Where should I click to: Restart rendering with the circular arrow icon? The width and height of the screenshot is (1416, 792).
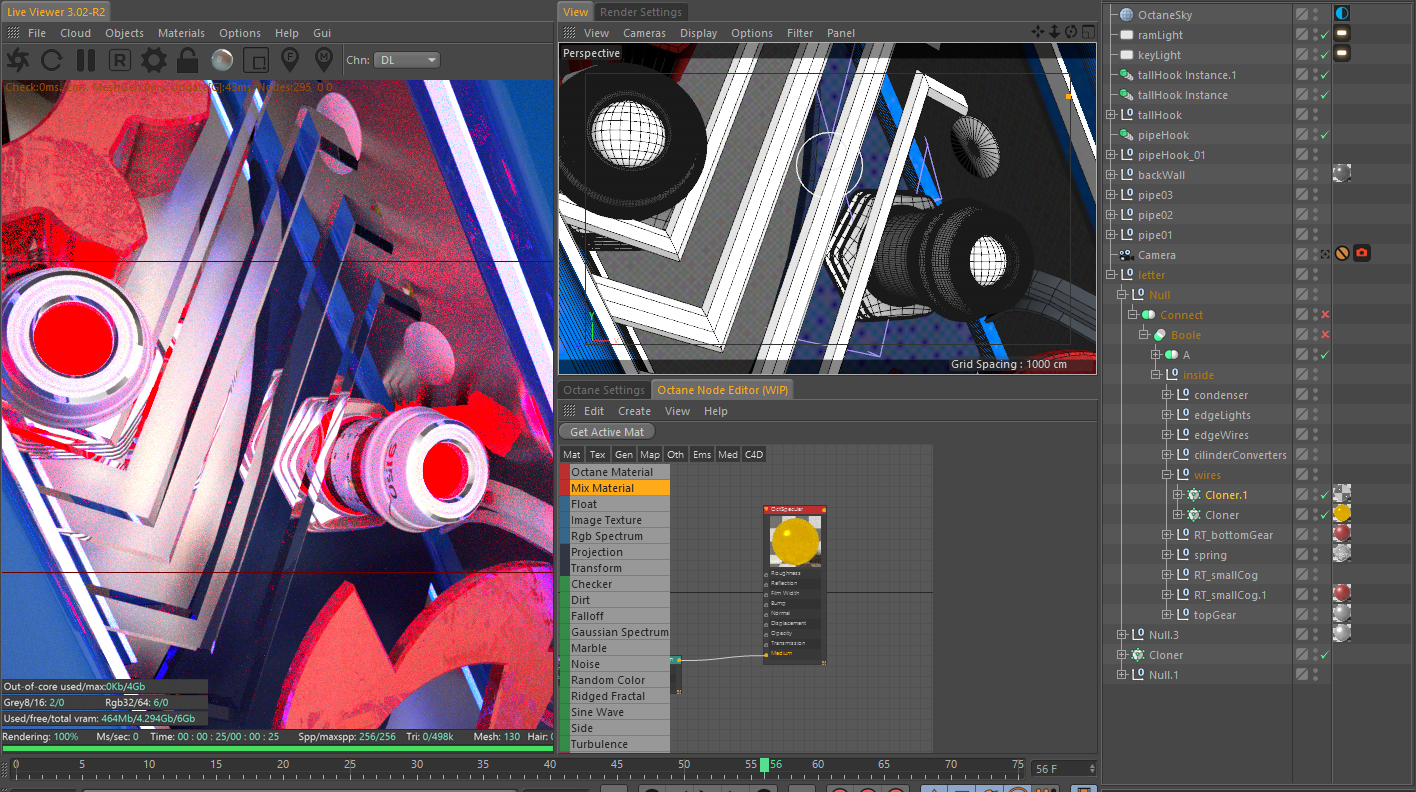point(51,60)
